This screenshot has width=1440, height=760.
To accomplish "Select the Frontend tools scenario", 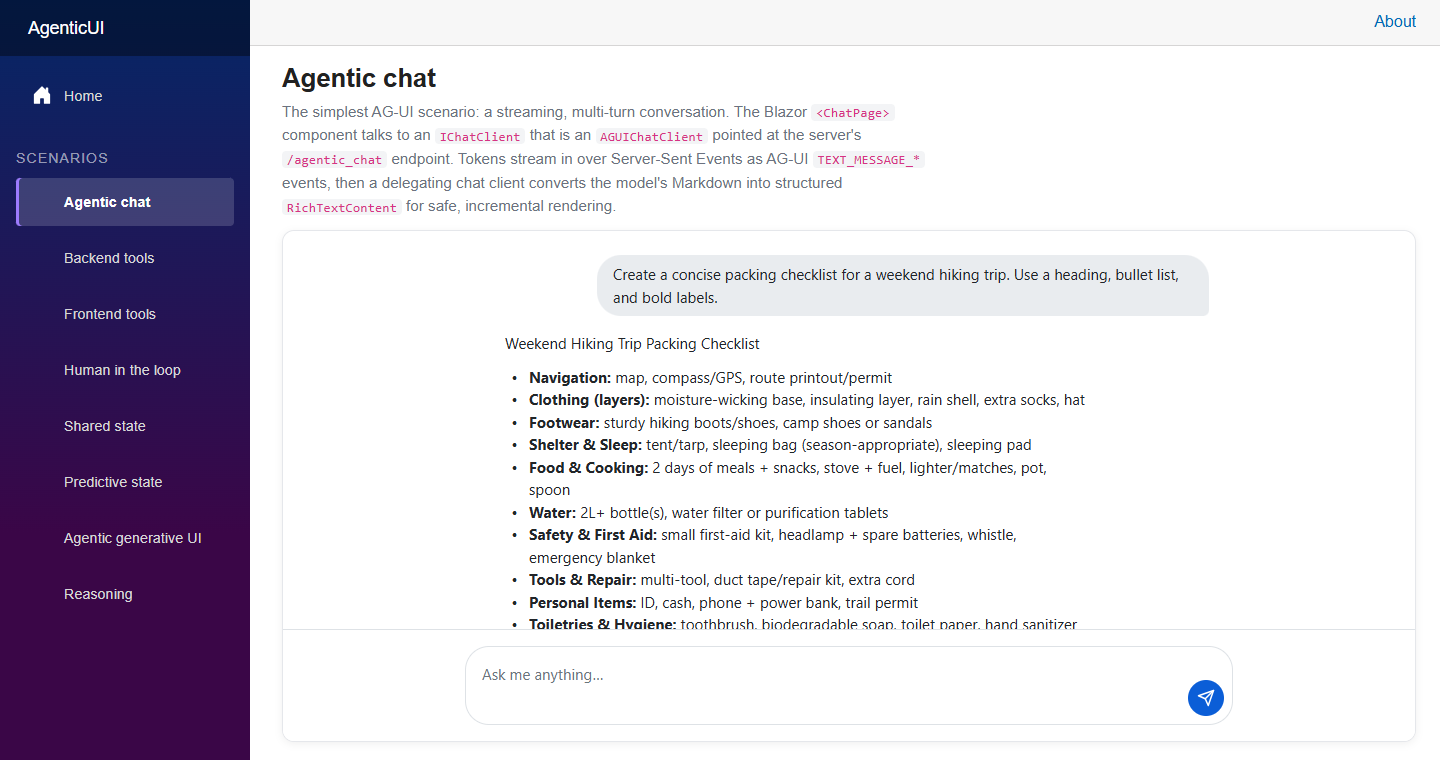I will pos(125,314).
